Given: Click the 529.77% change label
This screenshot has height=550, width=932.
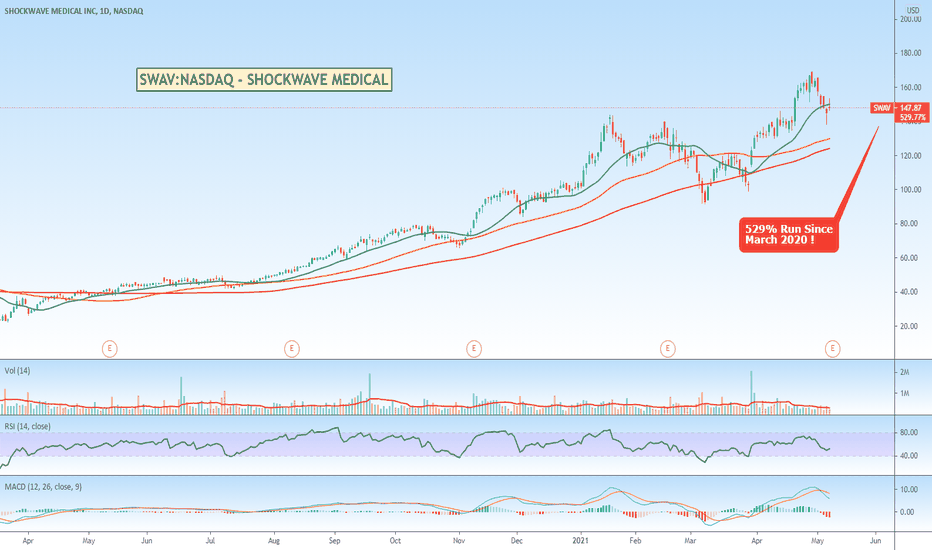Looking at the screenshot, I should 912,118.
